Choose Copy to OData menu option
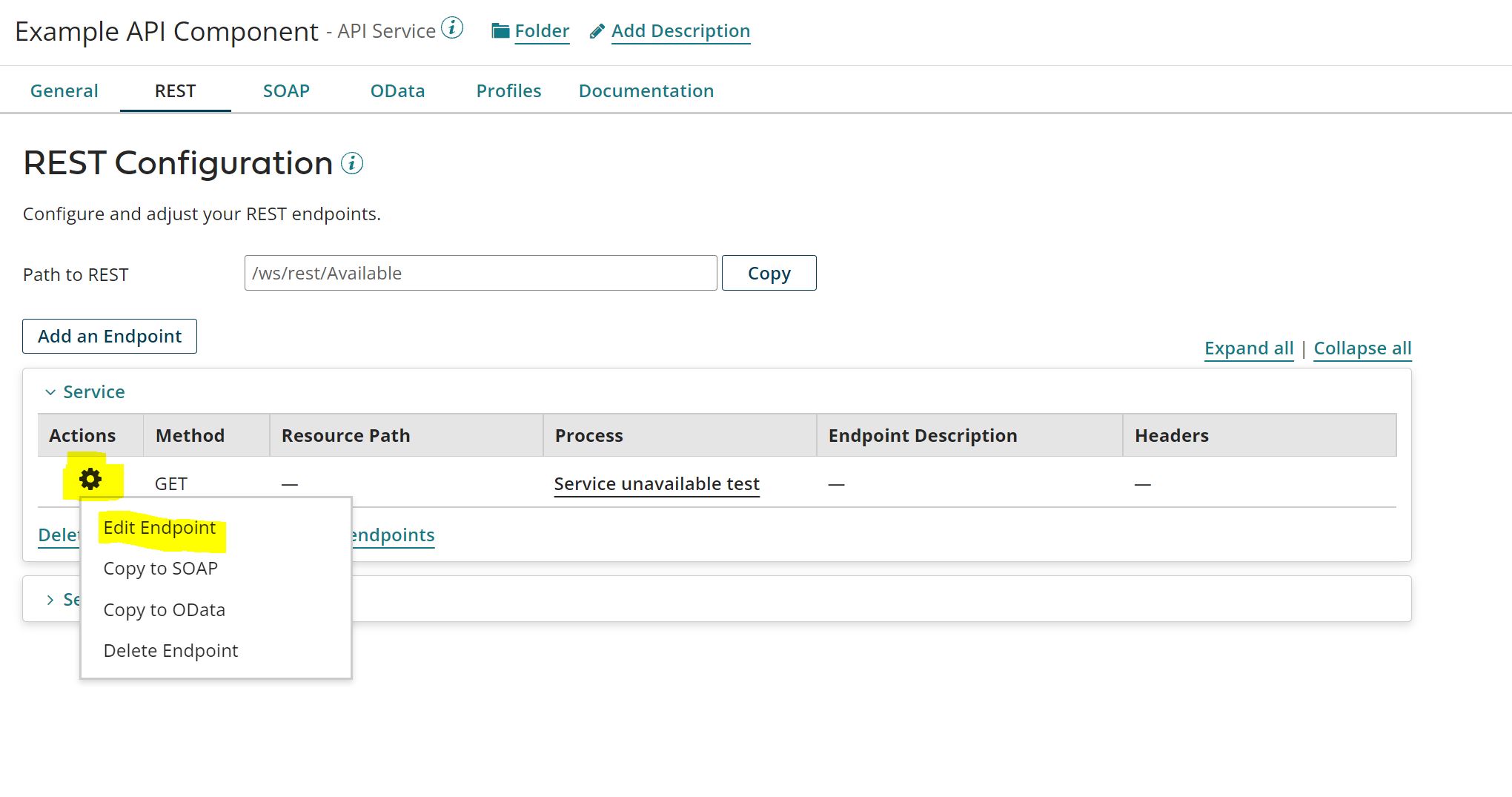This screenshot has width=1512, height=797. 164,610
